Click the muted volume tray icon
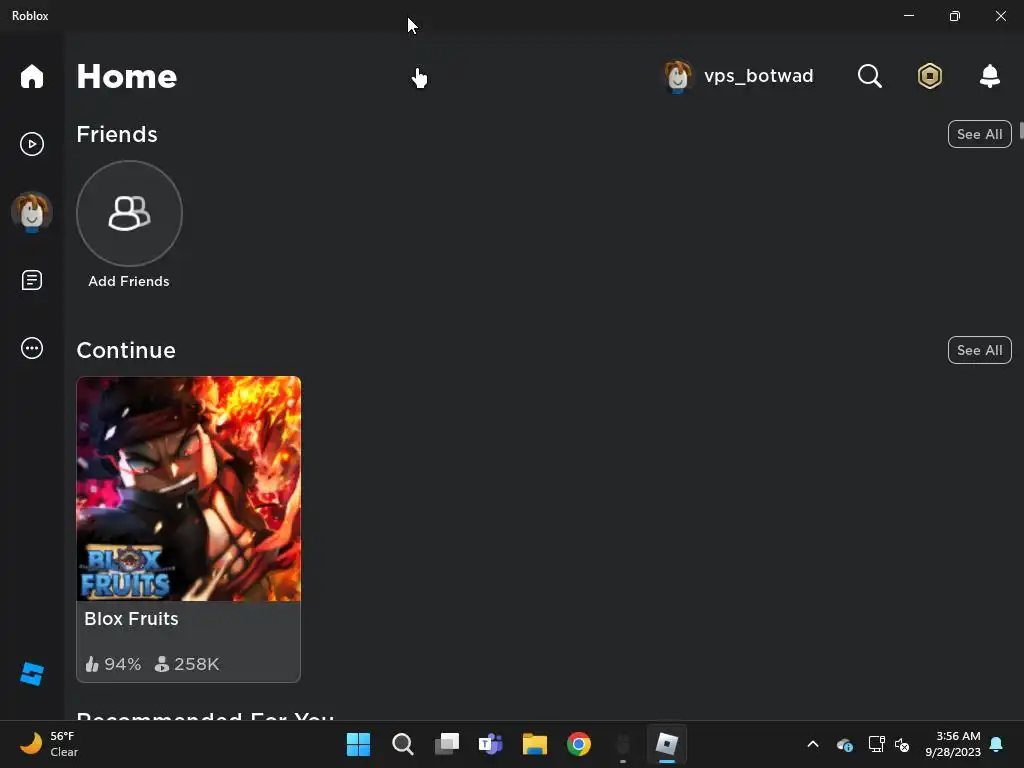Screen dimensions: 1024x768 (902, 744)
